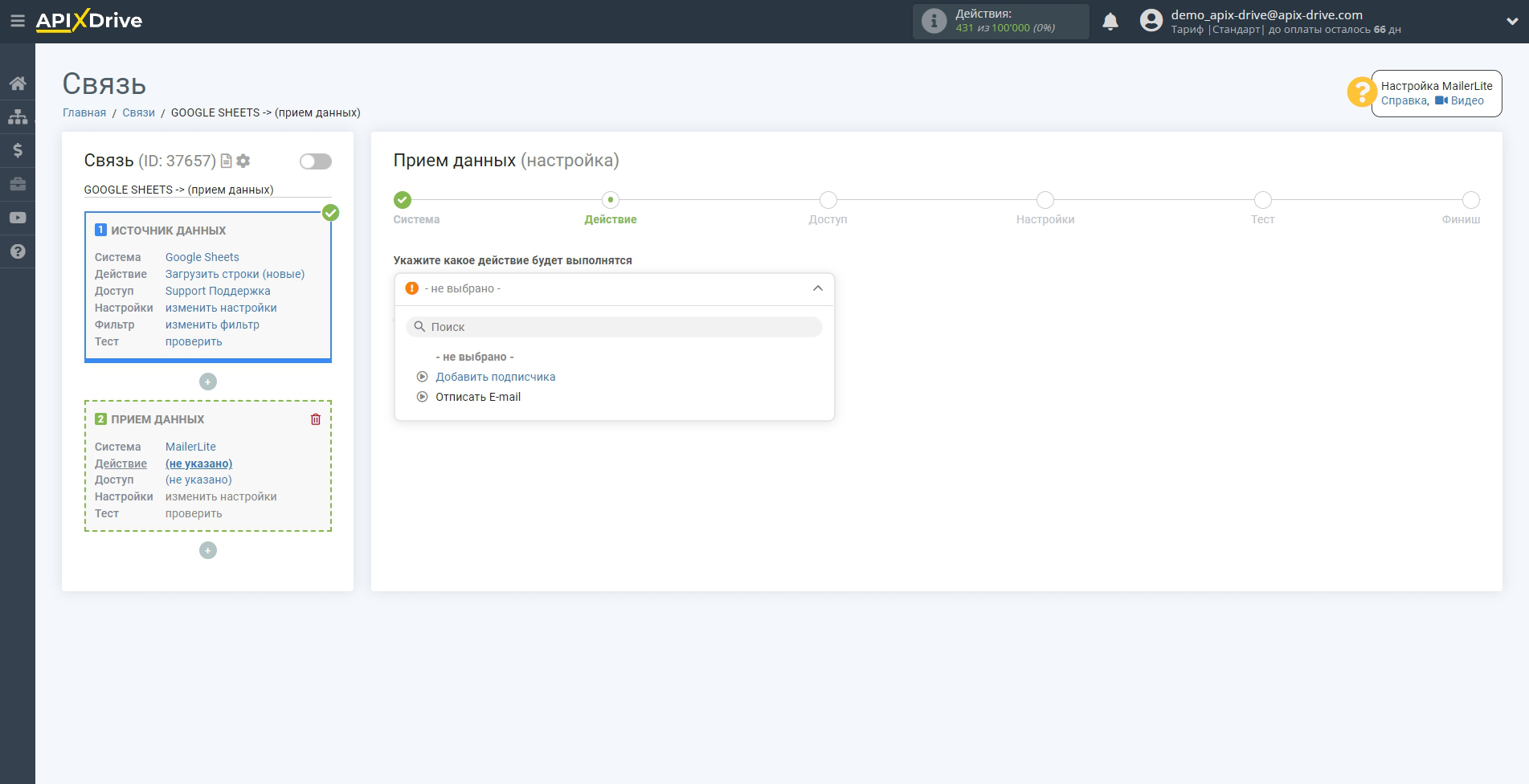Click the magnifier icon in search
This screenshot has height=784, width=1529.
pos(419,327)
